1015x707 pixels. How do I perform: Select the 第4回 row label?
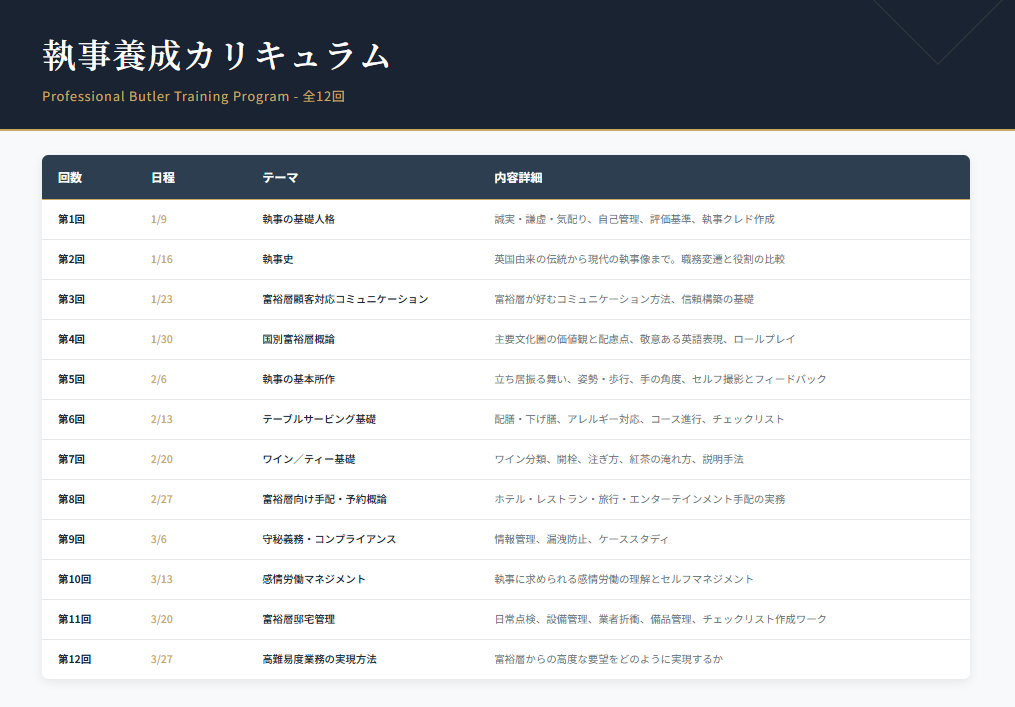71,339
